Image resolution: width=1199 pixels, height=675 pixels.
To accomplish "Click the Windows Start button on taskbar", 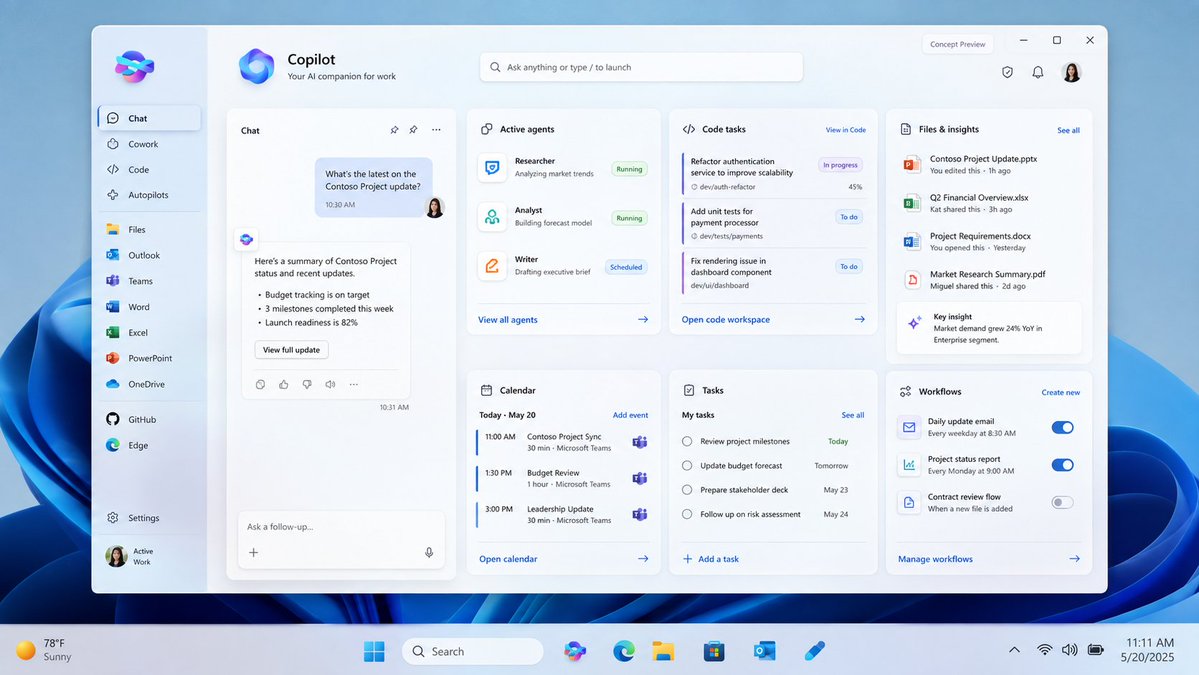I will (x=374, y=651).
